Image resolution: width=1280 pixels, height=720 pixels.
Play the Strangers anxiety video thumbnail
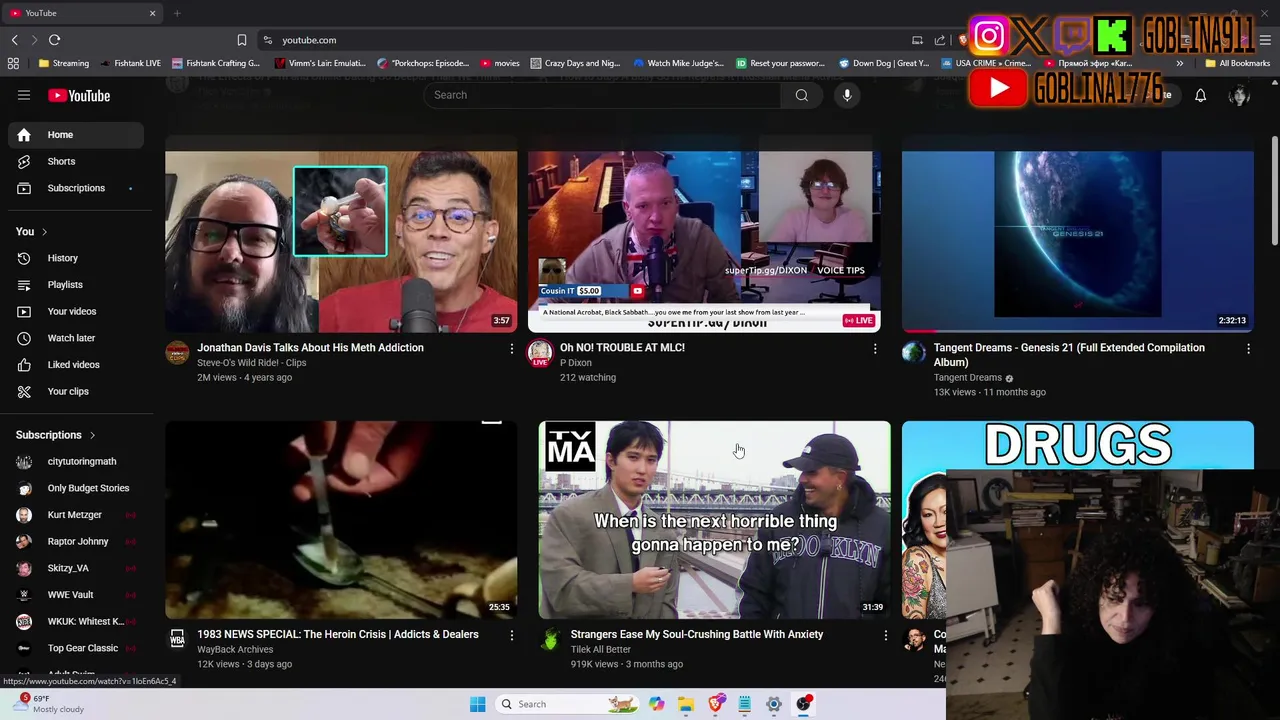[x=714, y=520]
